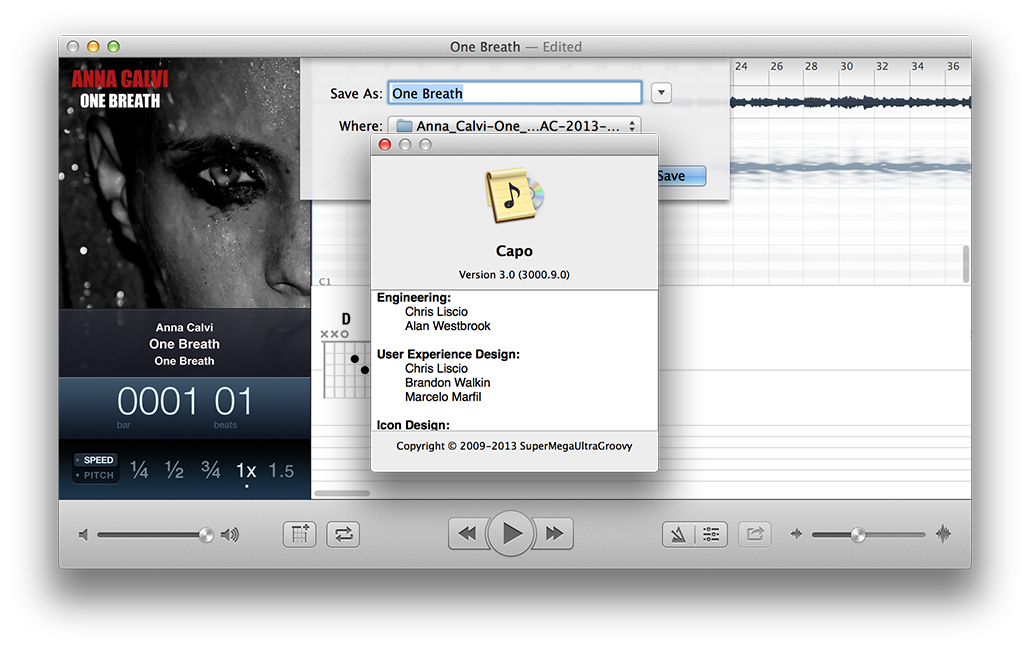The image size is (1028, 649).
Task: Click the "C1" note label on the spectrogram
Action: (325, 282)
